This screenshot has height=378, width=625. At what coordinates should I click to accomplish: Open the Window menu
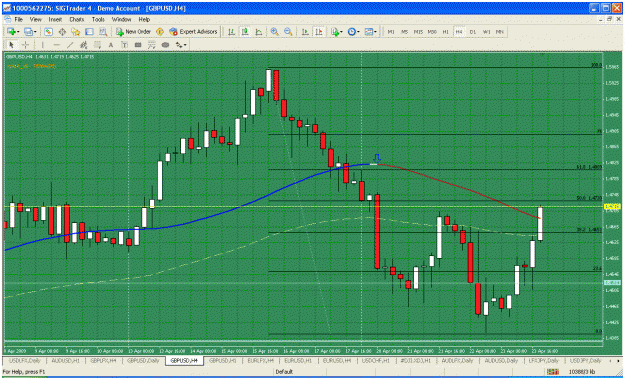click(121, 19)
